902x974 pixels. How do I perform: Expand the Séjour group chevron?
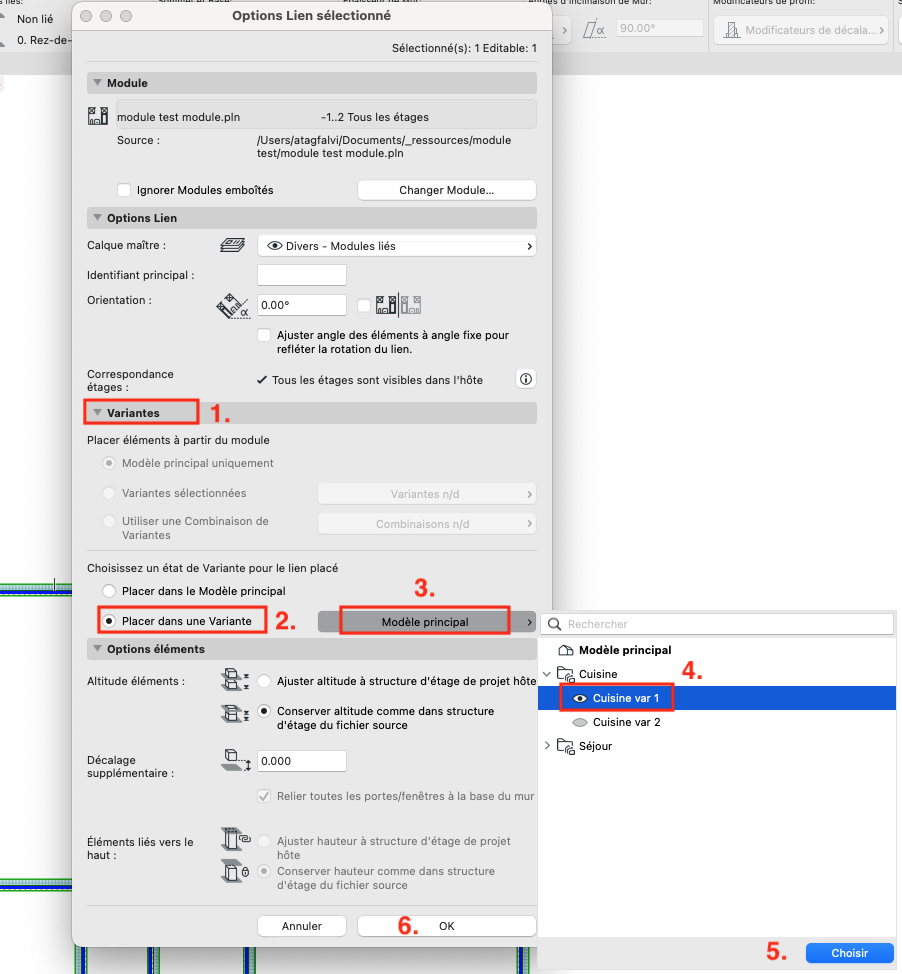point(547,745)
